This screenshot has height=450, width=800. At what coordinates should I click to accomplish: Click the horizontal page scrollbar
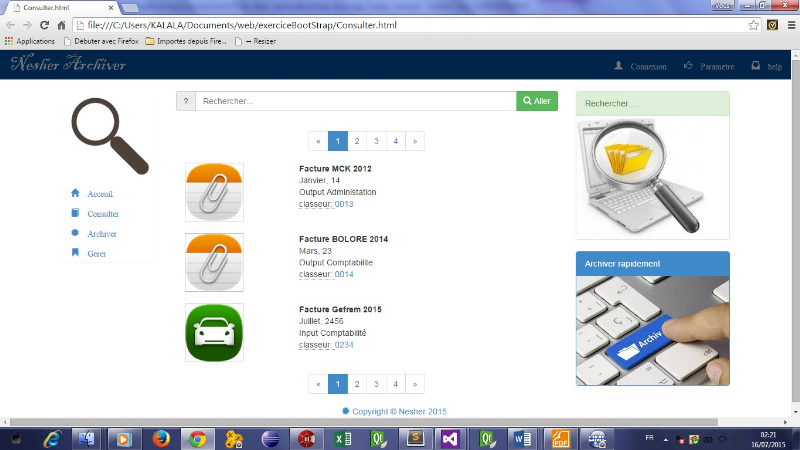364,422
